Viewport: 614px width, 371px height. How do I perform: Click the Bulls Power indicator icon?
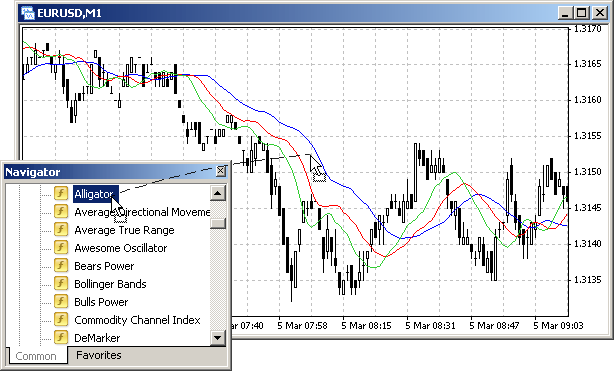click(61, 301)
